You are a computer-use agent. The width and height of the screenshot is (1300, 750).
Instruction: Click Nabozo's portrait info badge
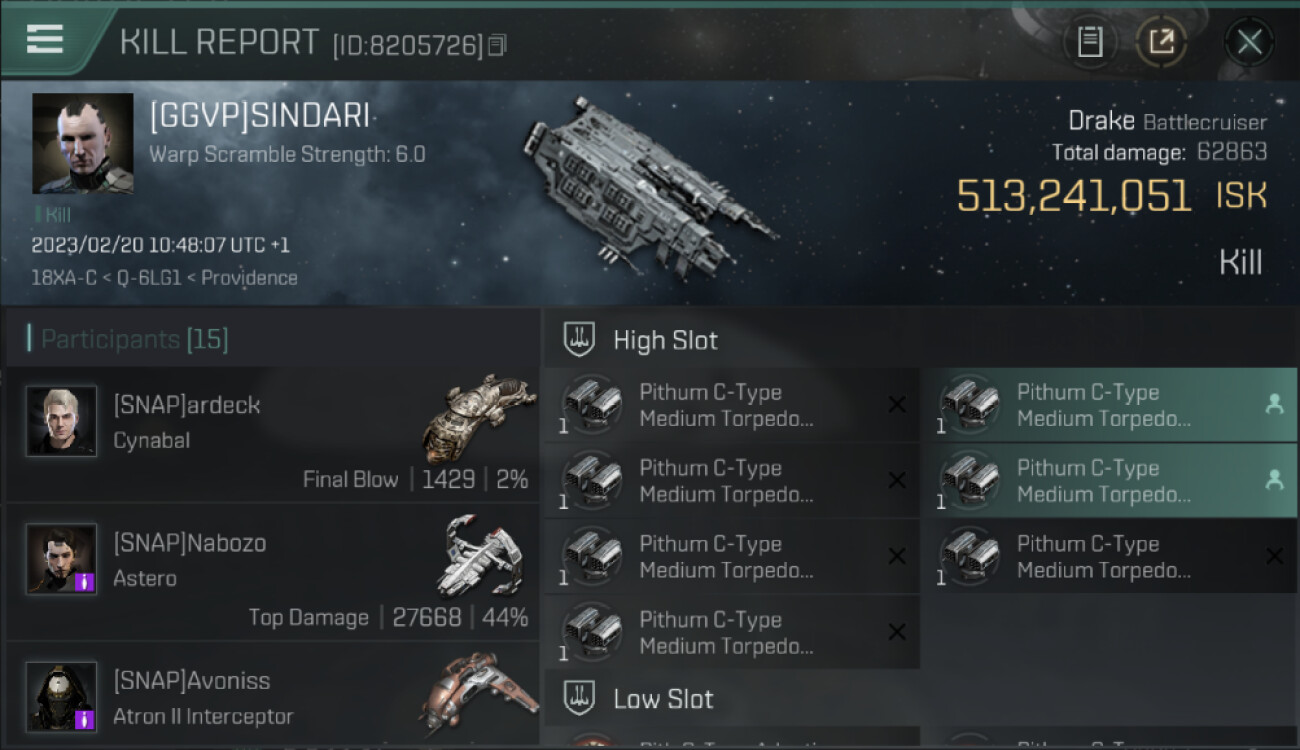pos(85,581)
